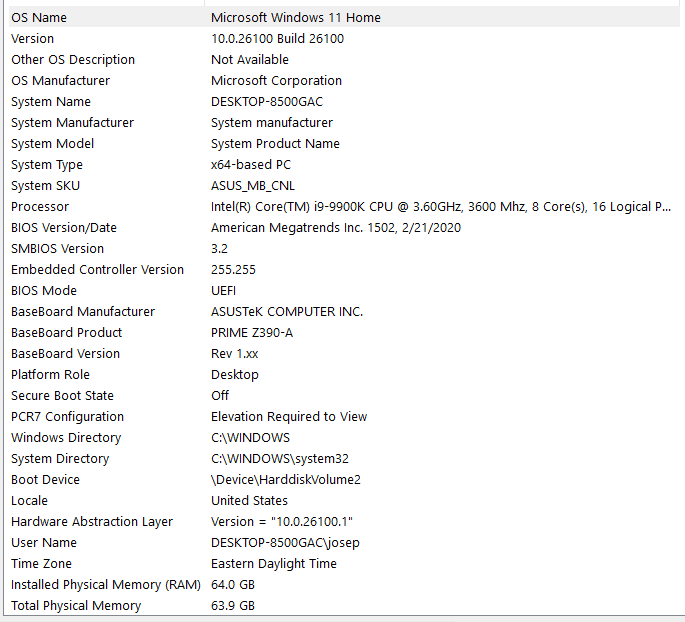The image size is (685, 622).
Task: Select the System Type label
Action: [47, 165]
